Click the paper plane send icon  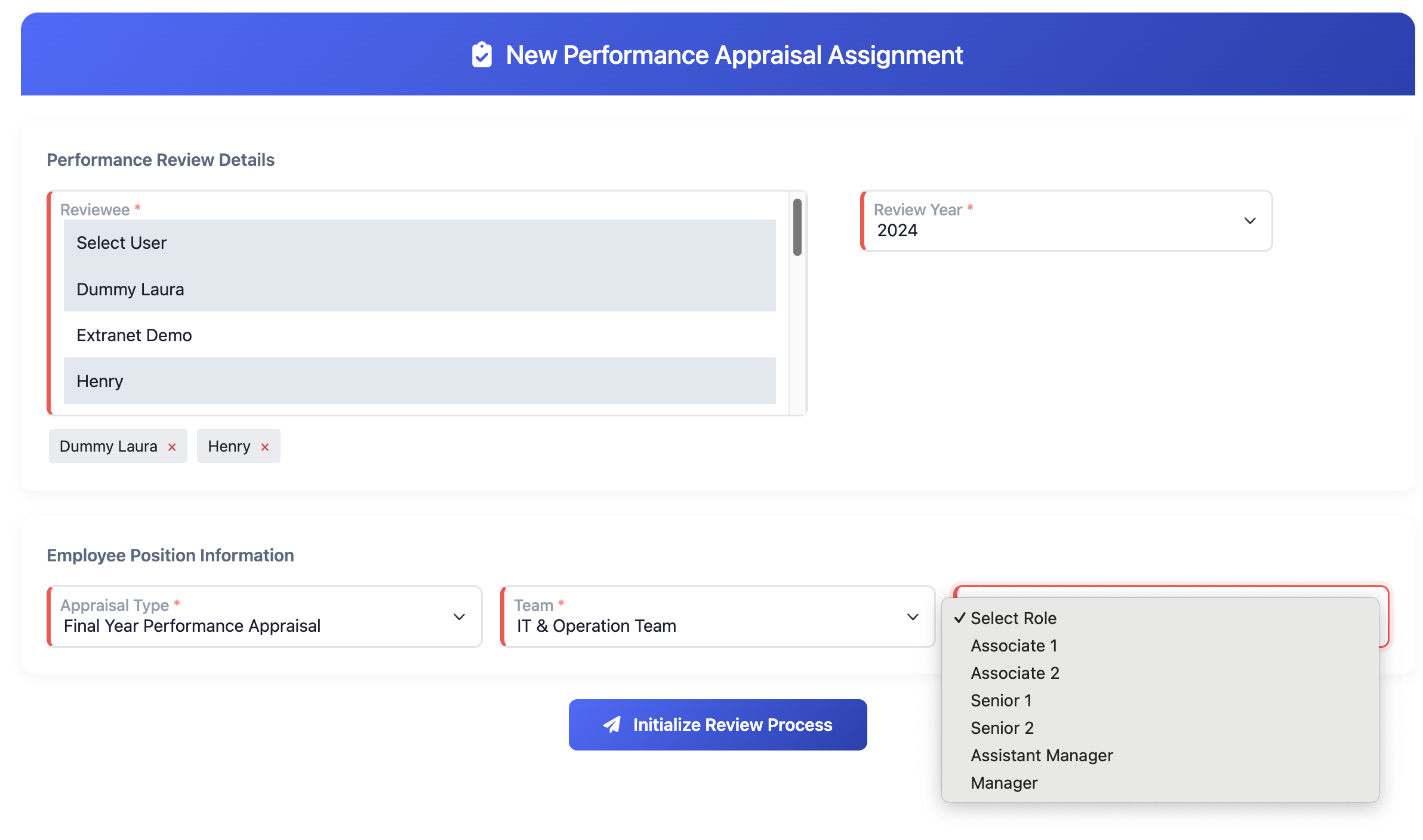coord(612,724)
